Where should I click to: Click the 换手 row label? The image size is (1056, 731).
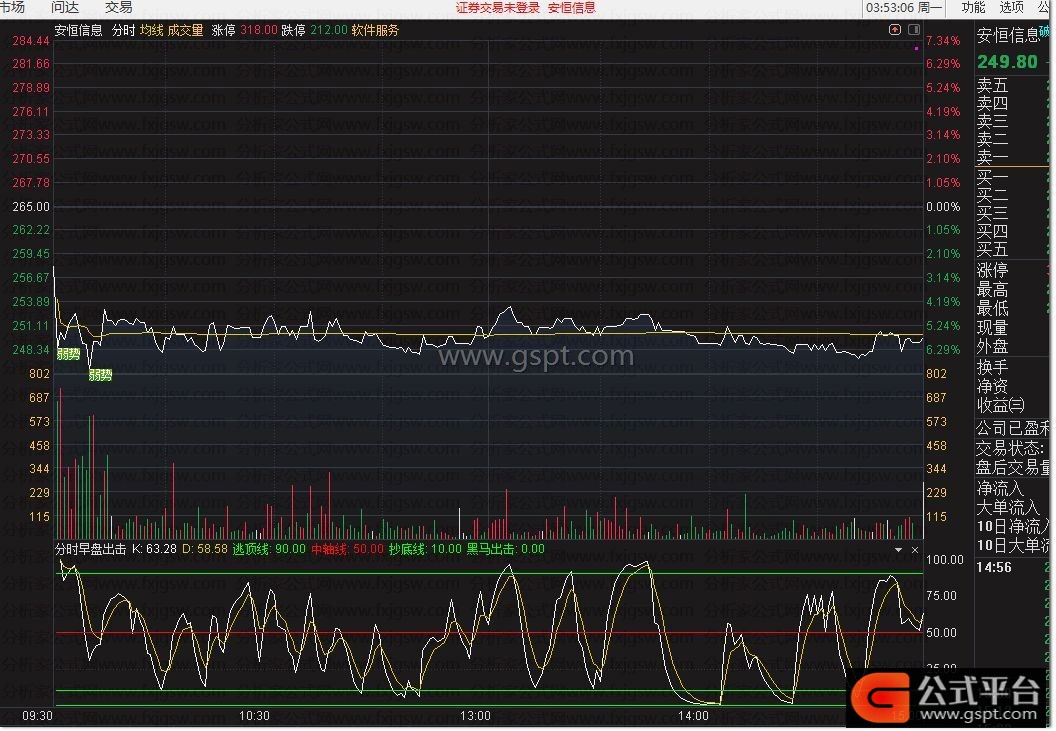coord(993,368)
